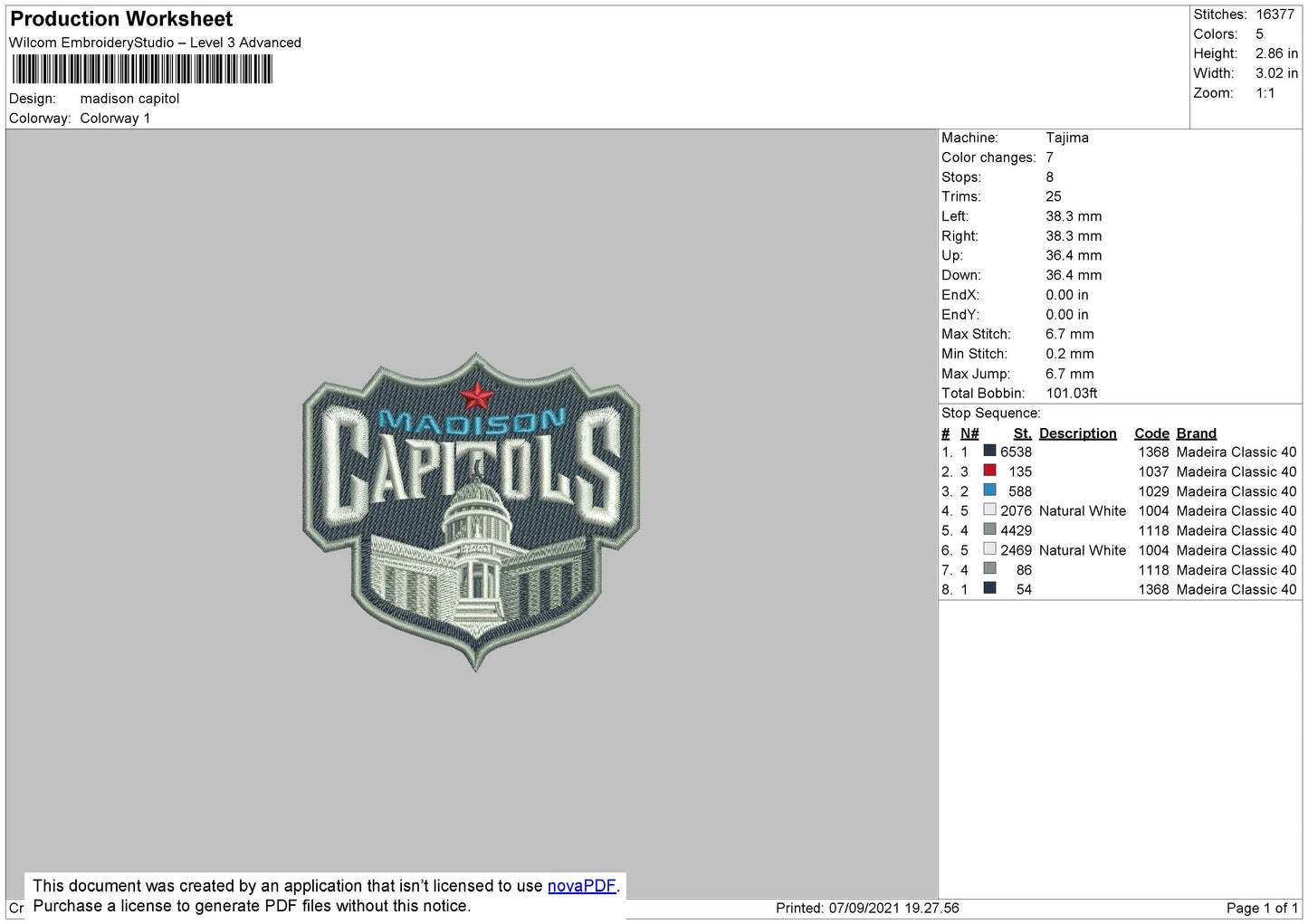Click the height value '2.86 in'
1308x924 pixels.
[x=1276, y=53]
